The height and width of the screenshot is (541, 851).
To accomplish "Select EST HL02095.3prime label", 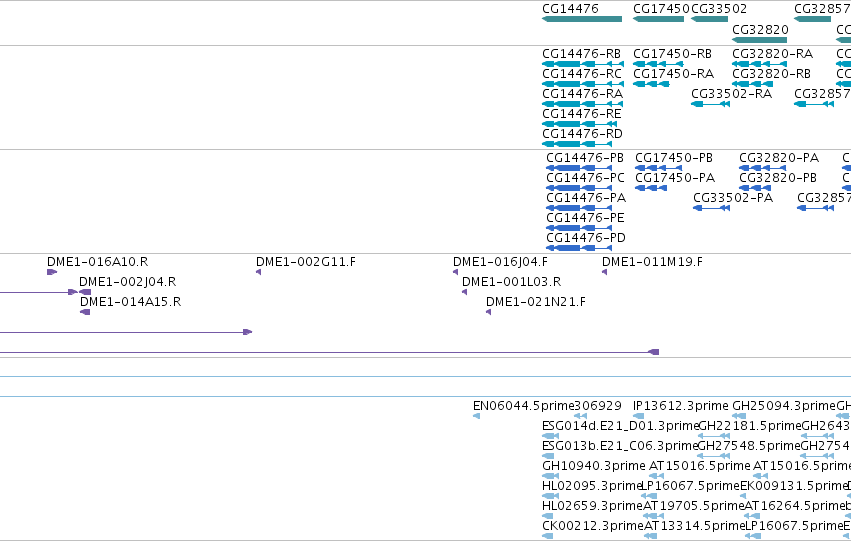I will click(593, 486).
